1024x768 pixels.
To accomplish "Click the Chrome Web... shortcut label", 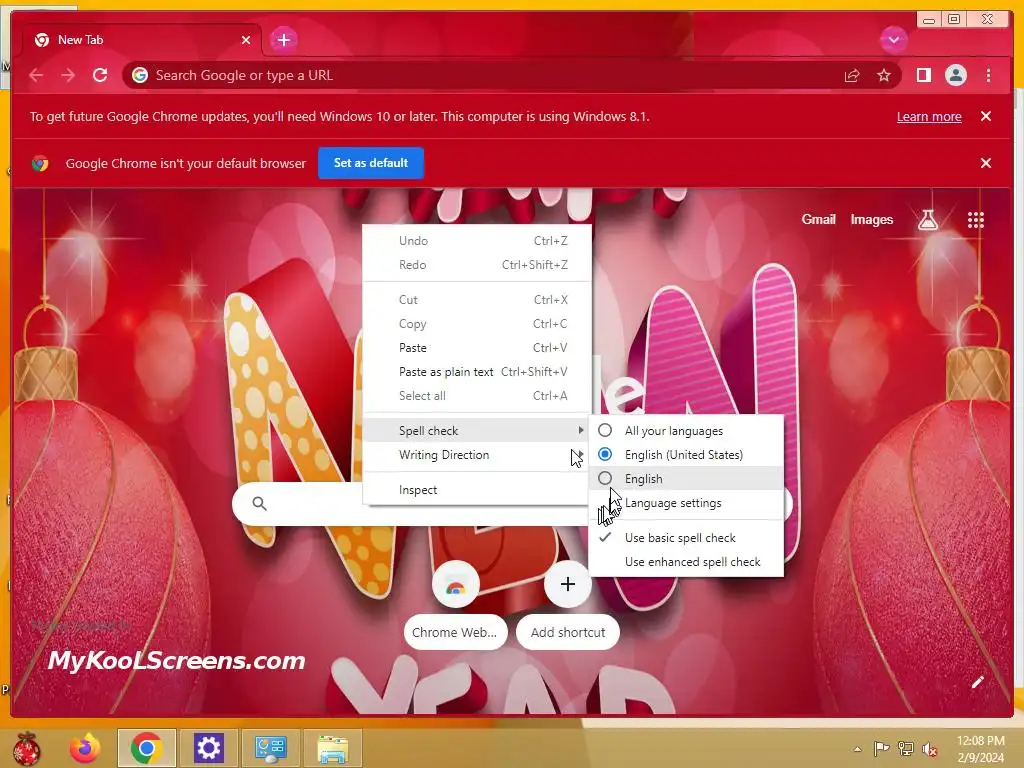I will [455, 632].
